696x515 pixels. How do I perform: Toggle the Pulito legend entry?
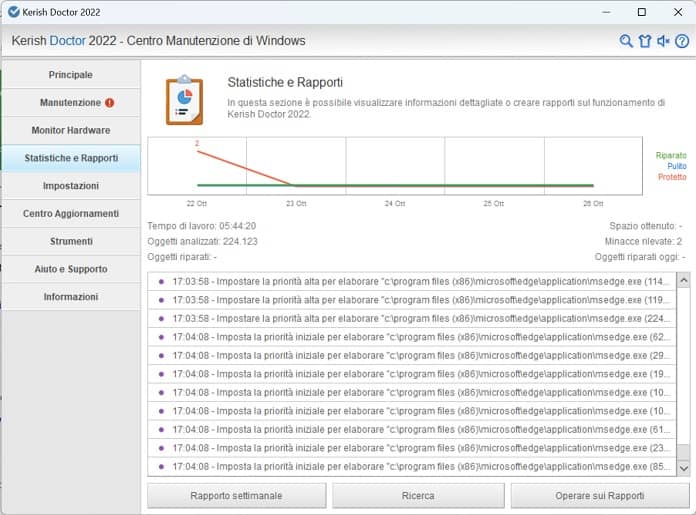tap(676, 166)
